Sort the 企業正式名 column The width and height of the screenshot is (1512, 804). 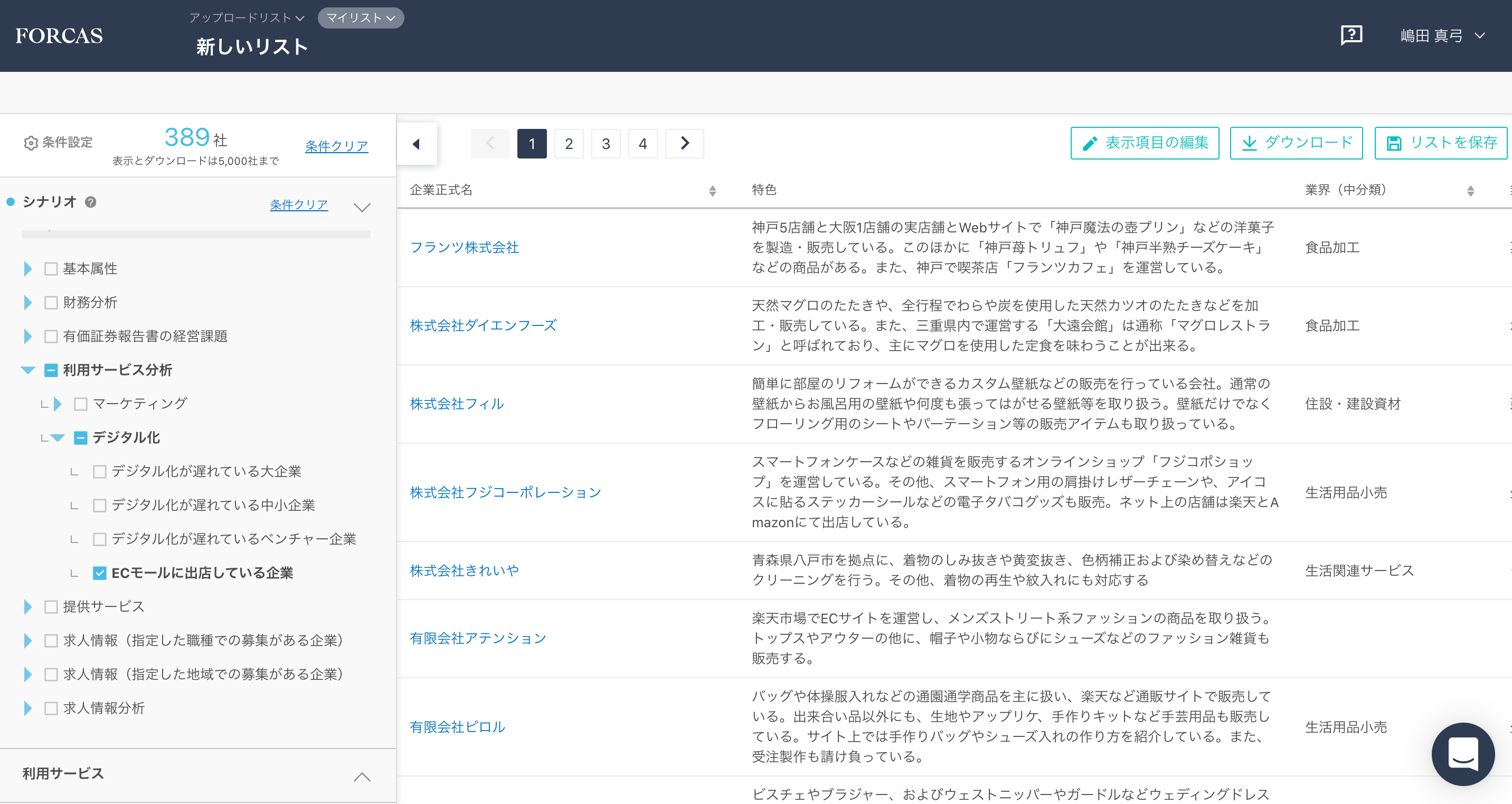tap(713, 190)
